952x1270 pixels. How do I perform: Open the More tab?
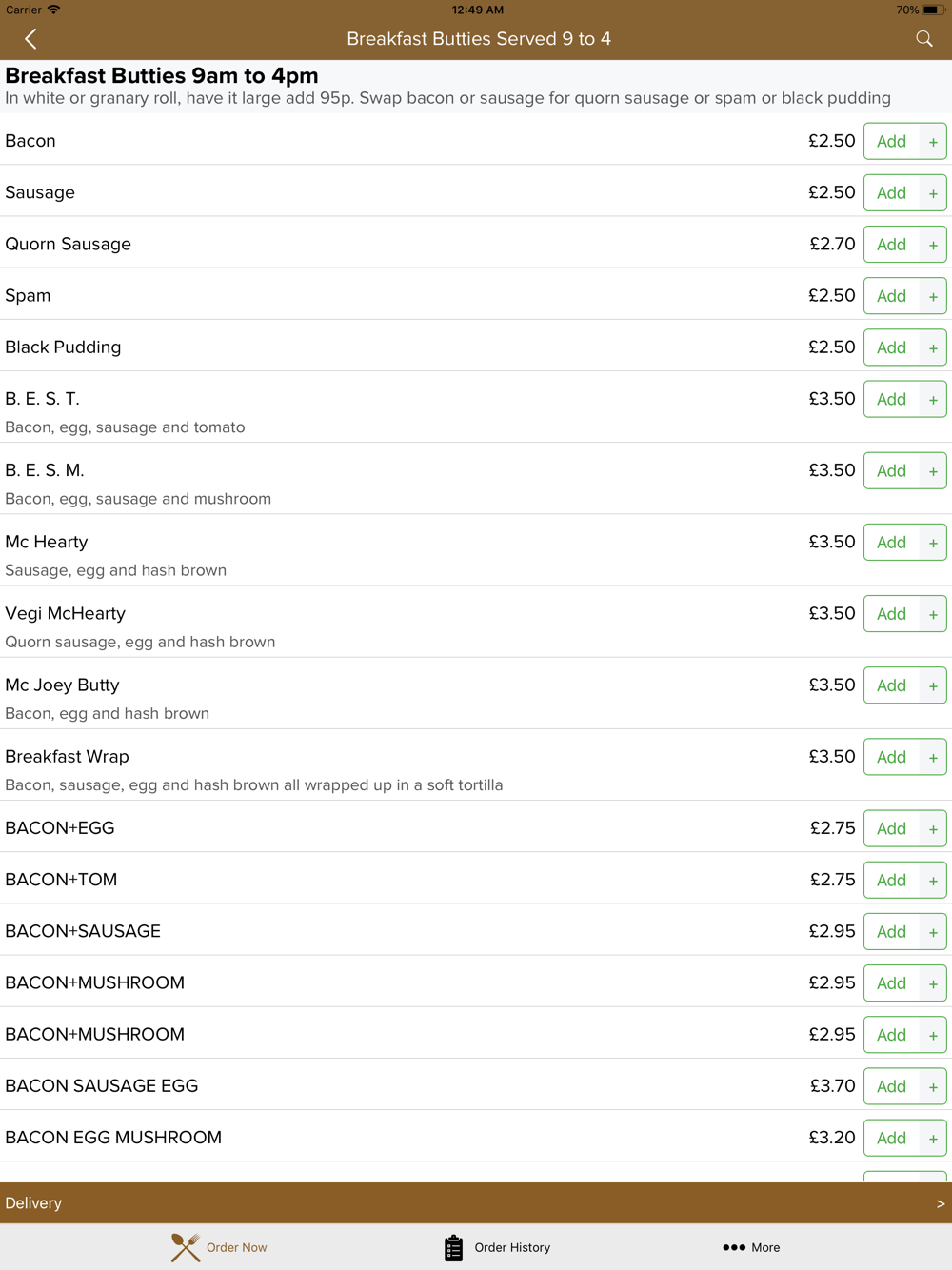tap(751, 1247)
